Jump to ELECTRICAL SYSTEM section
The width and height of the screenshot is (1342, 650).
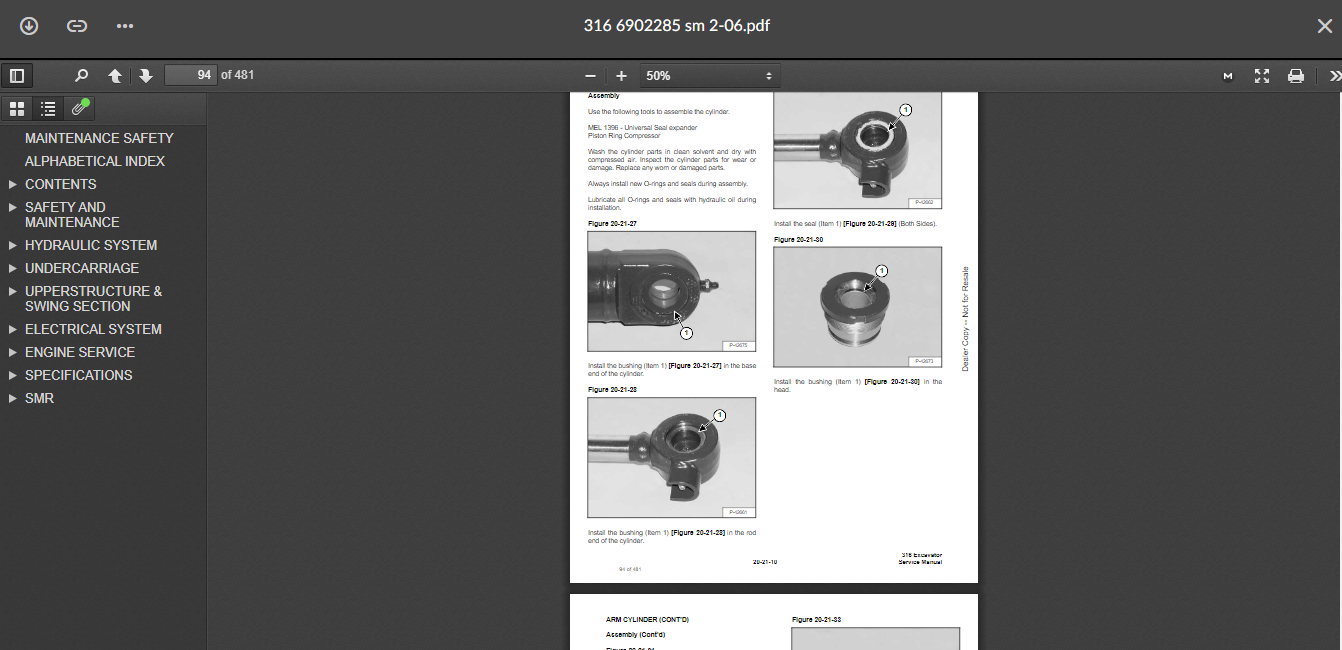[93, 329]
